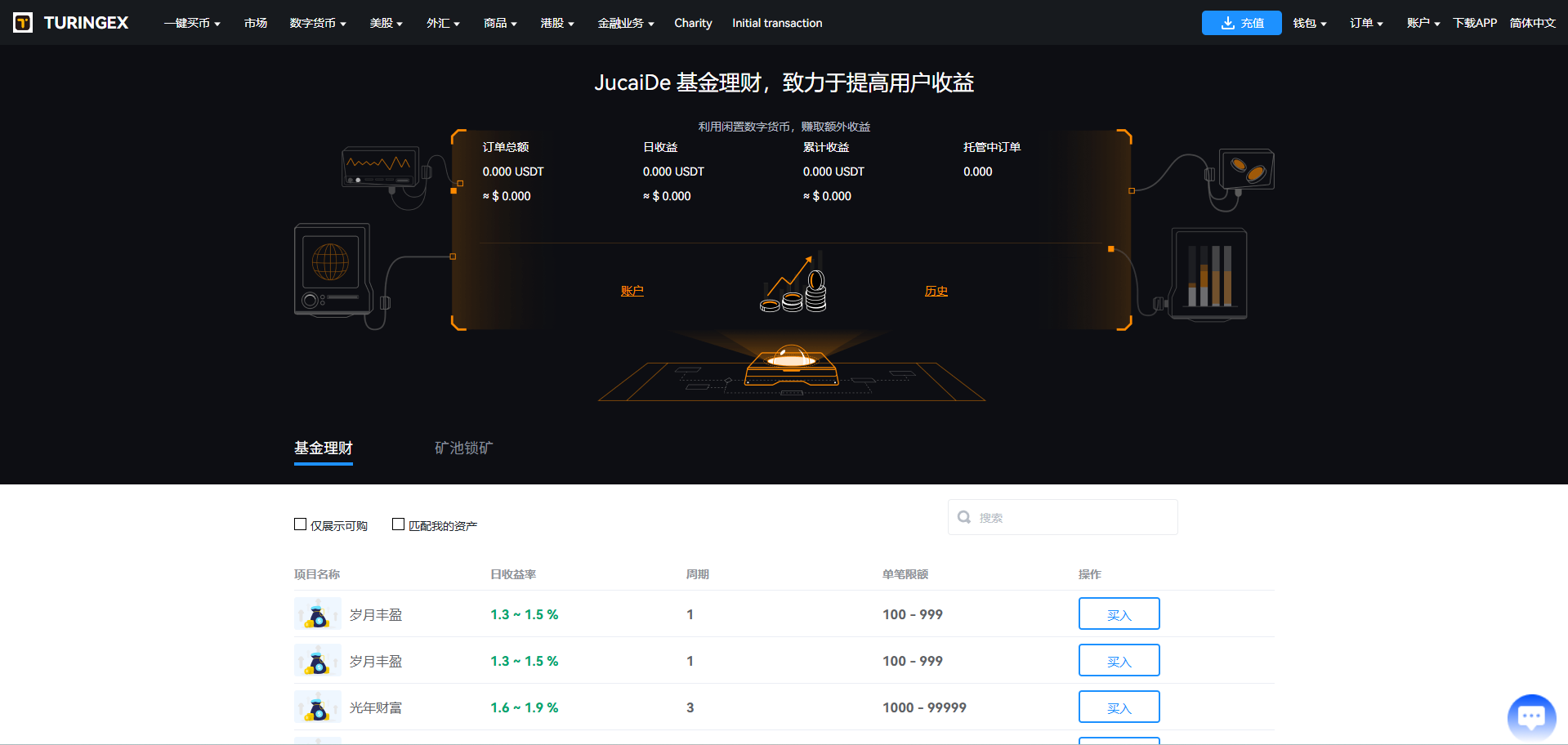Open the 订单 dropdown
1568x745 pixels.
(x=1366, y=23)
